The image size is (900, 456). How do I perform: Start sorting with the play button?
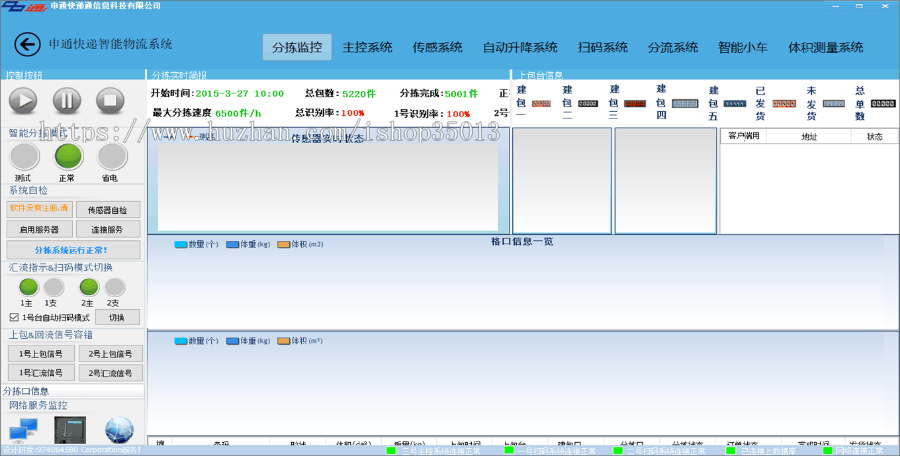[24, 101]
